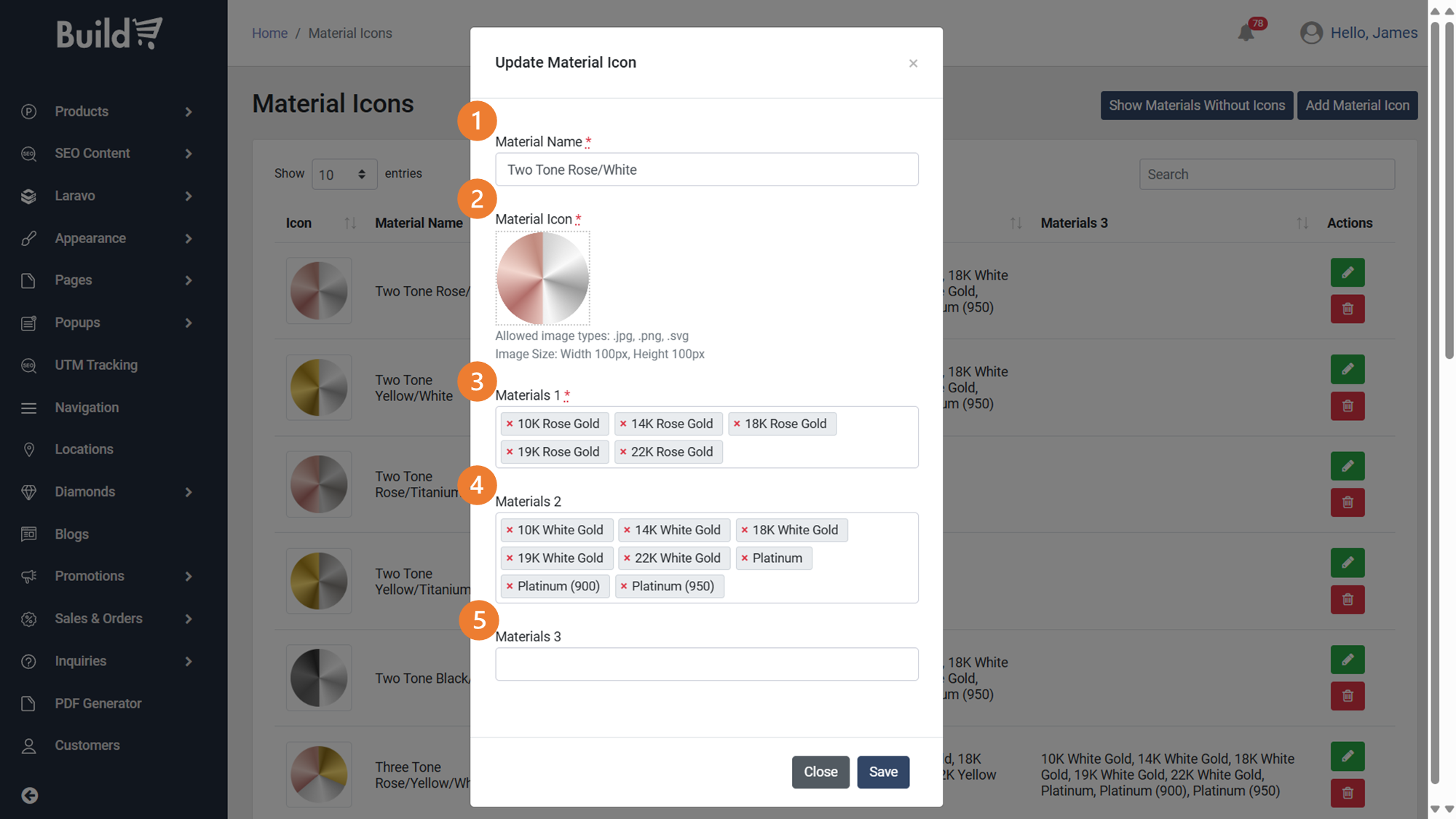Click the Build logo in sidebar
1456x819 pixels.
click(x=109, y=33)
